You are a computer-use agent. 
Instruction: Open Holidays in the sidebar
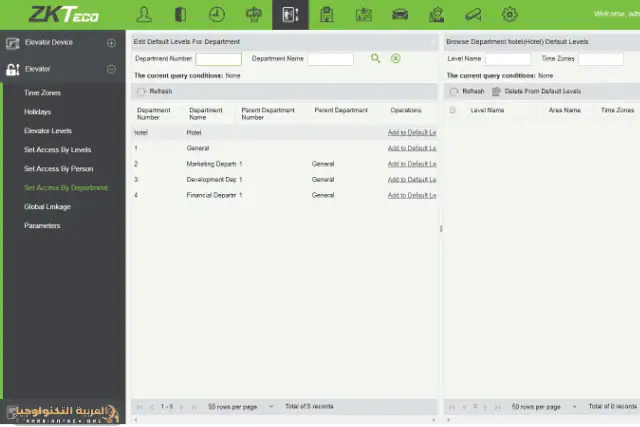tap(37, 112)
